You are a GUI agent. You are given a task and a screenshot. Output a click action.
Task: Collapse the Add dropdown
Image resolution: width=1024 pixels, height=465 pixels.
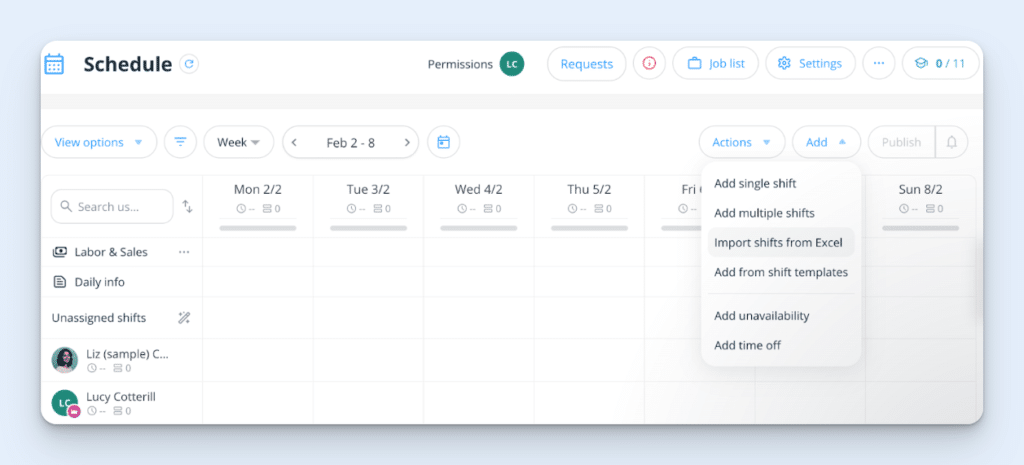(x=826, y=142)
